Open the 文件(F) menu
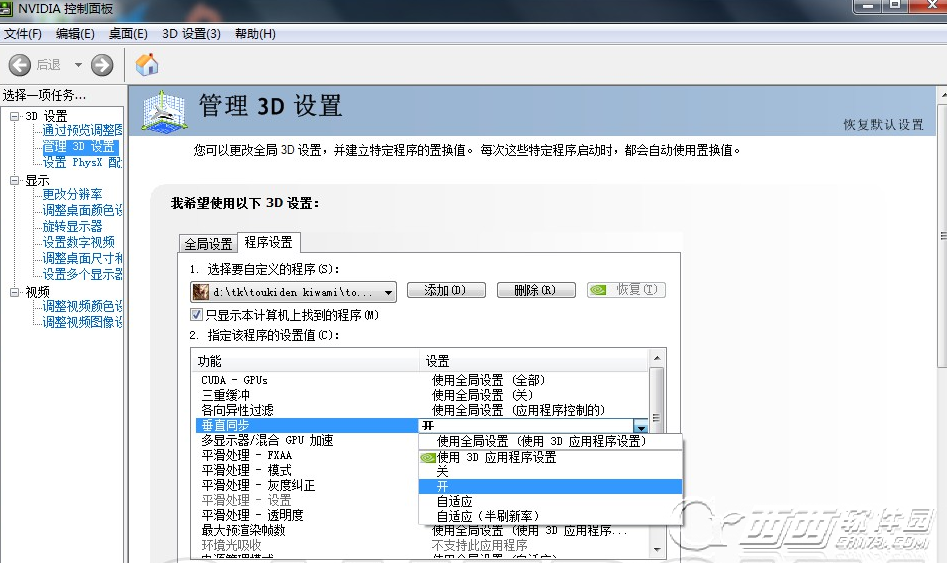This screenshot has height=563, width=947. tap(22, 34)
